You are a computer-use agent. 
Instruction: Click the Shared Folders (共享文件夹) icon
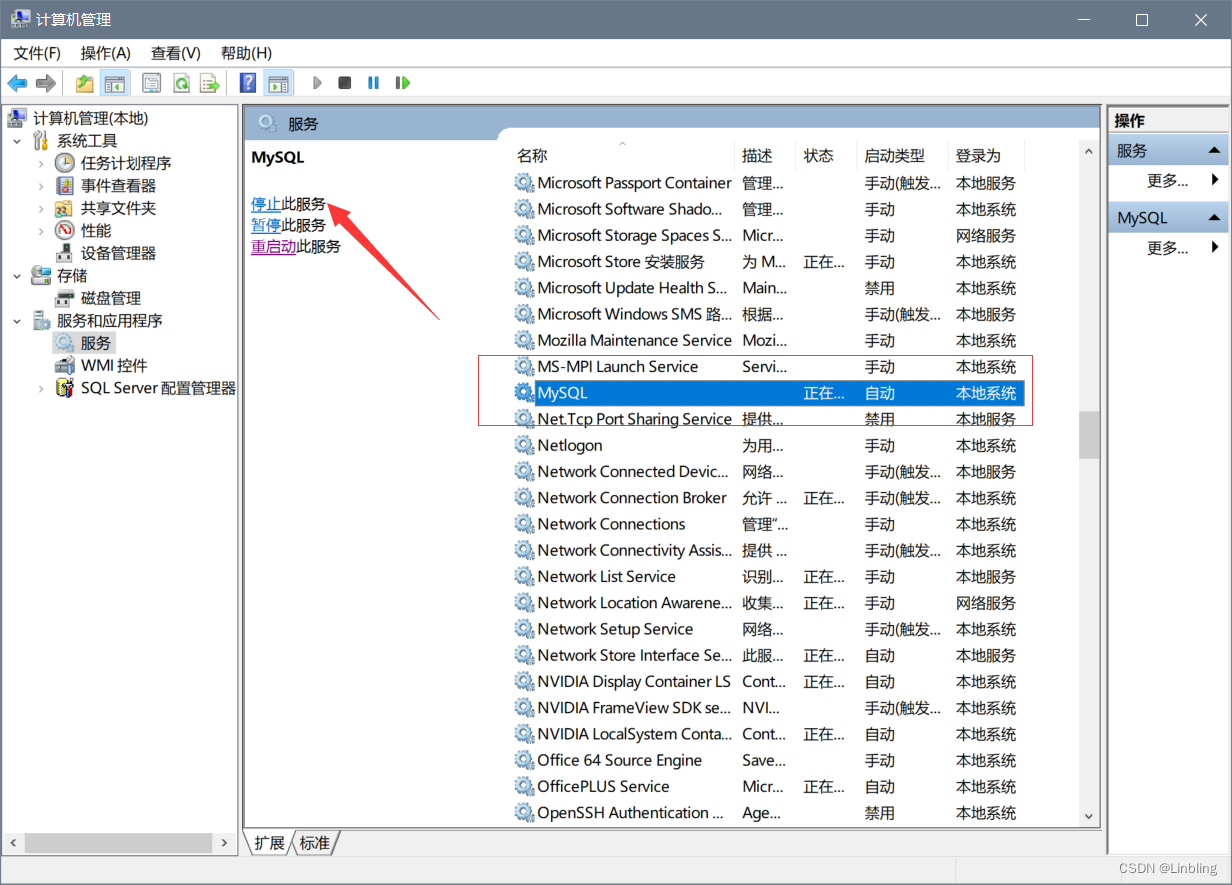click(65, 208)
